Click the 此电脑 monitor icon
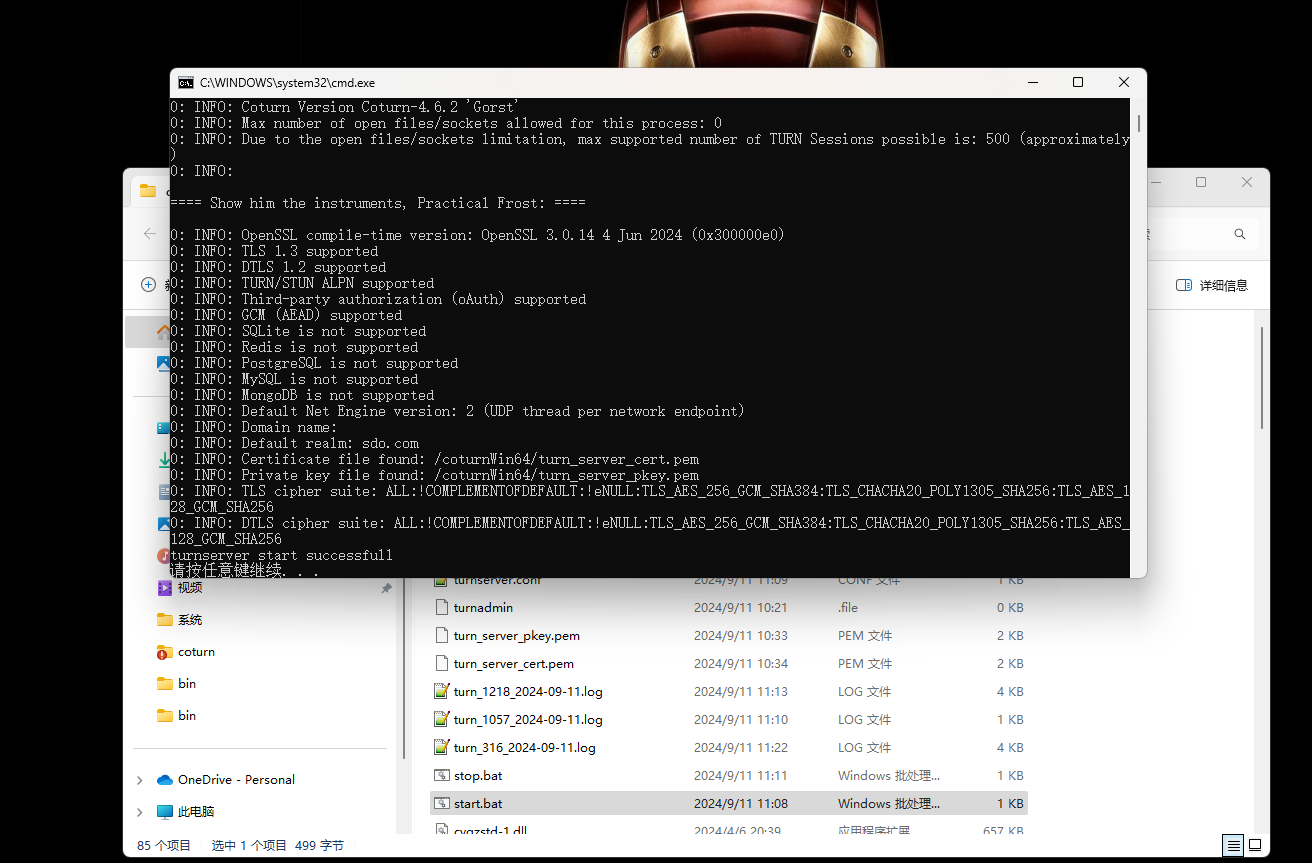 pos(165,812)
